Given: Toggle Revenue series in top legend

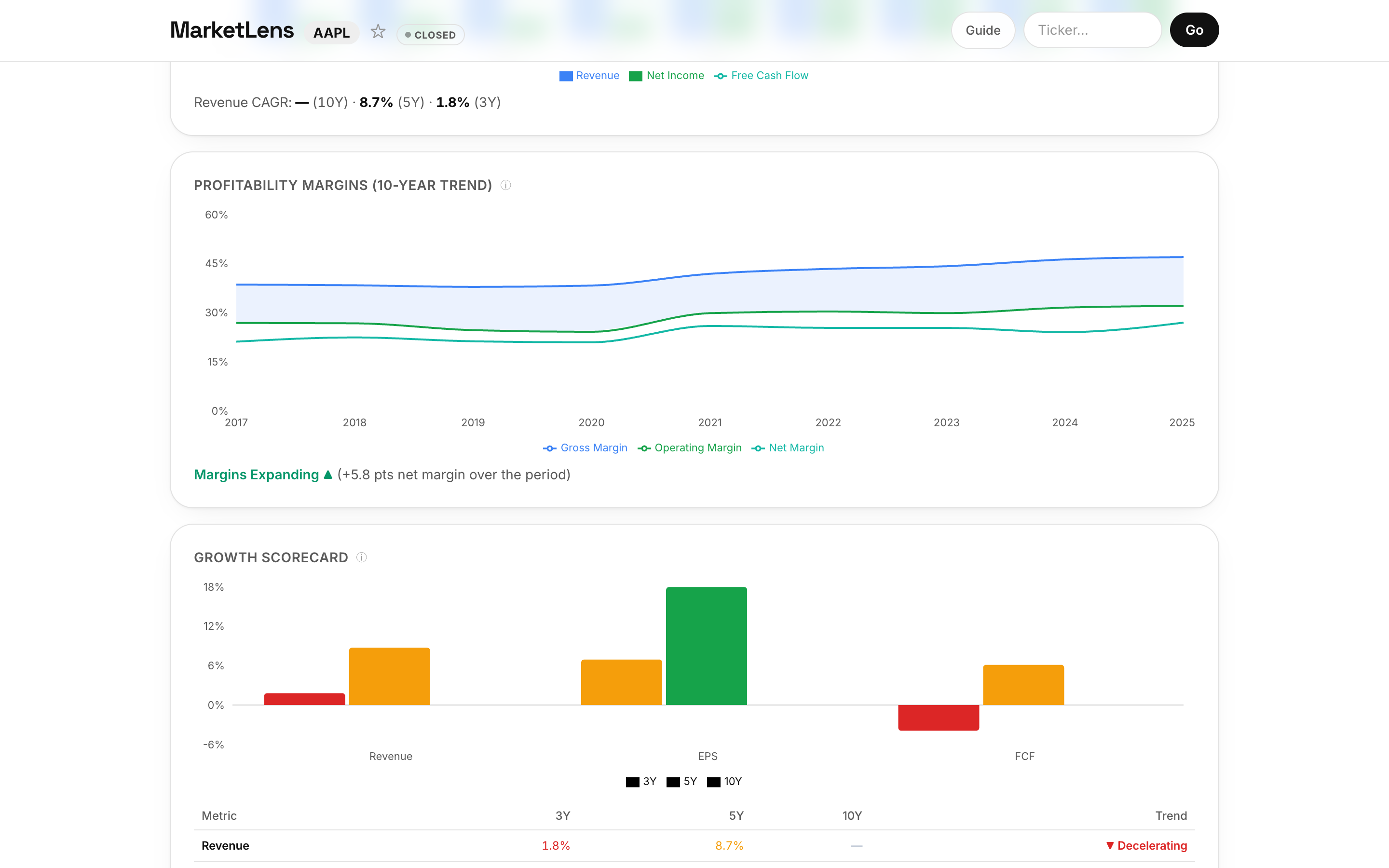Looking at the screenshot, I should 589,76.
